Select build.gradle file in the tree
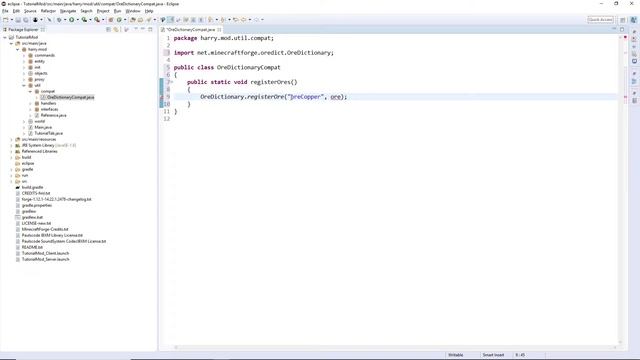The width and height of the screenshot is (640, 360). point(32,187)
